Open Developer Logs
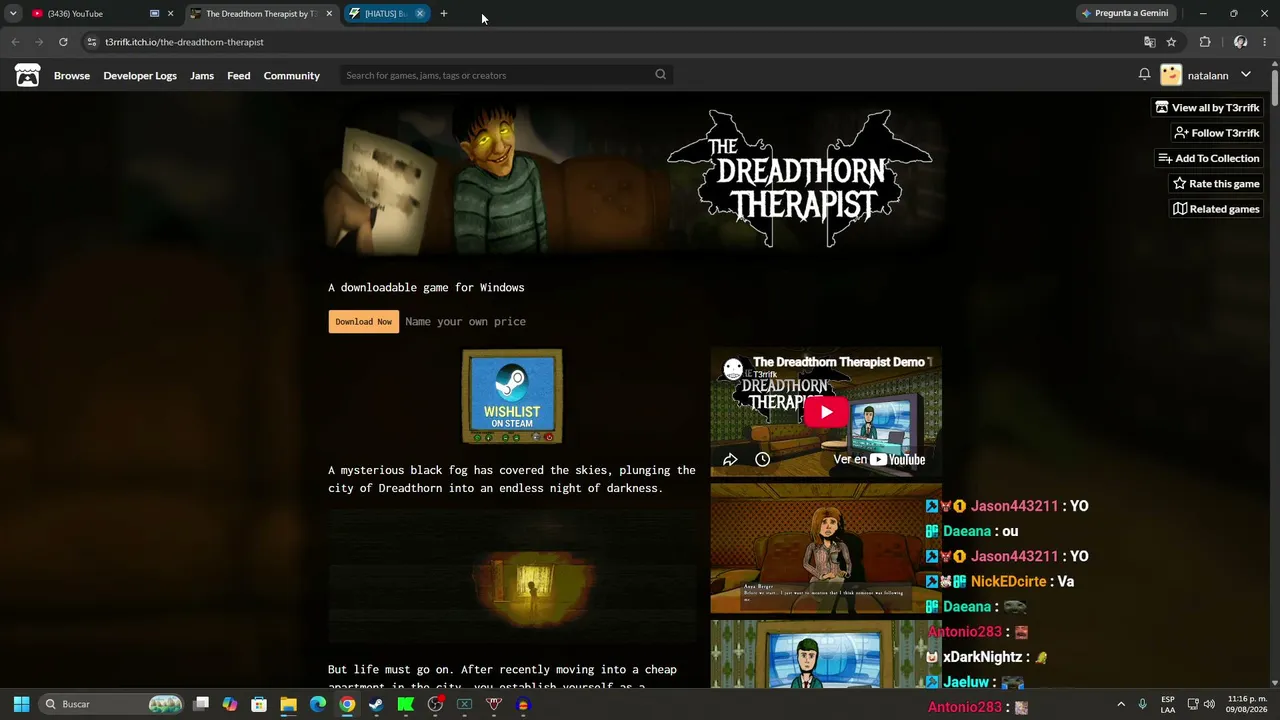Screen dimensions: 1280x720 coord(140,75)
